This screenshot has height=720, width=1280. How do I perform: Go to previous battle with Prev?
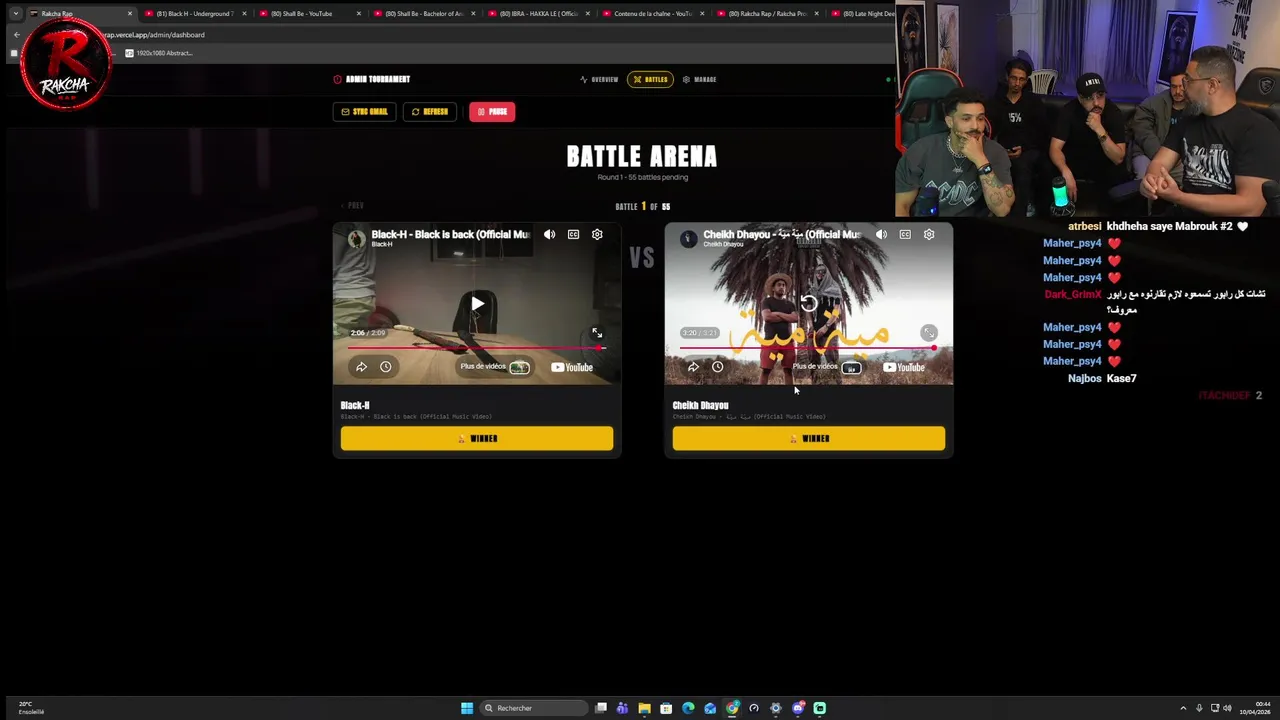[352, 206]
